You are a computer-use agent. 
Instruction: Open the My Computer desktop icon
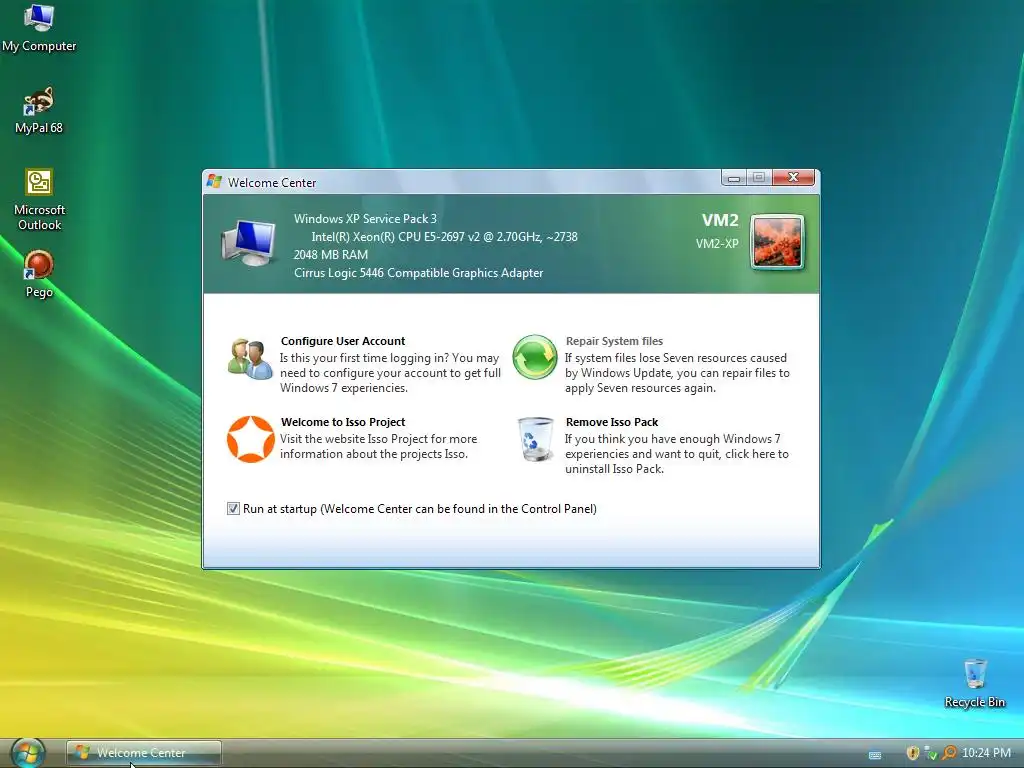[39, 29]
